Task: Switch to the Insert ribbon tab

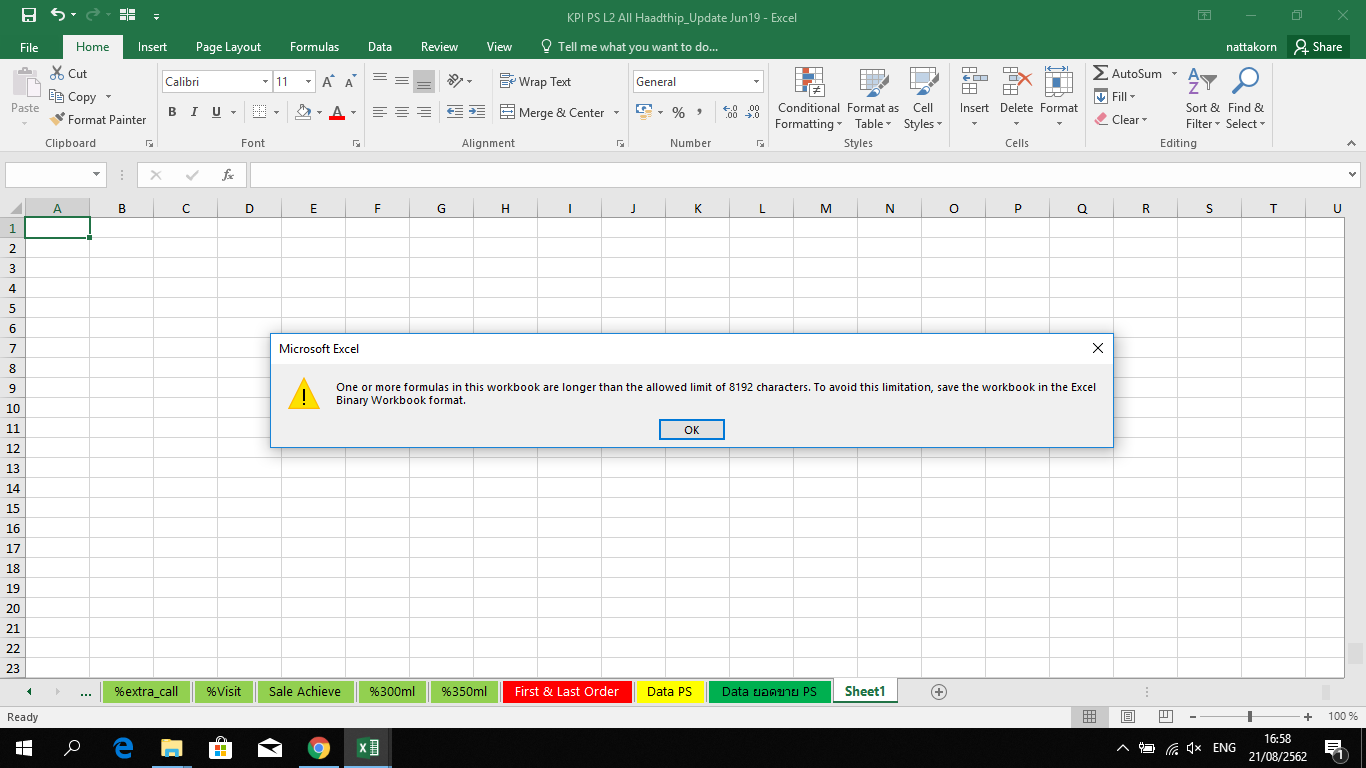Action: (152, 47)
